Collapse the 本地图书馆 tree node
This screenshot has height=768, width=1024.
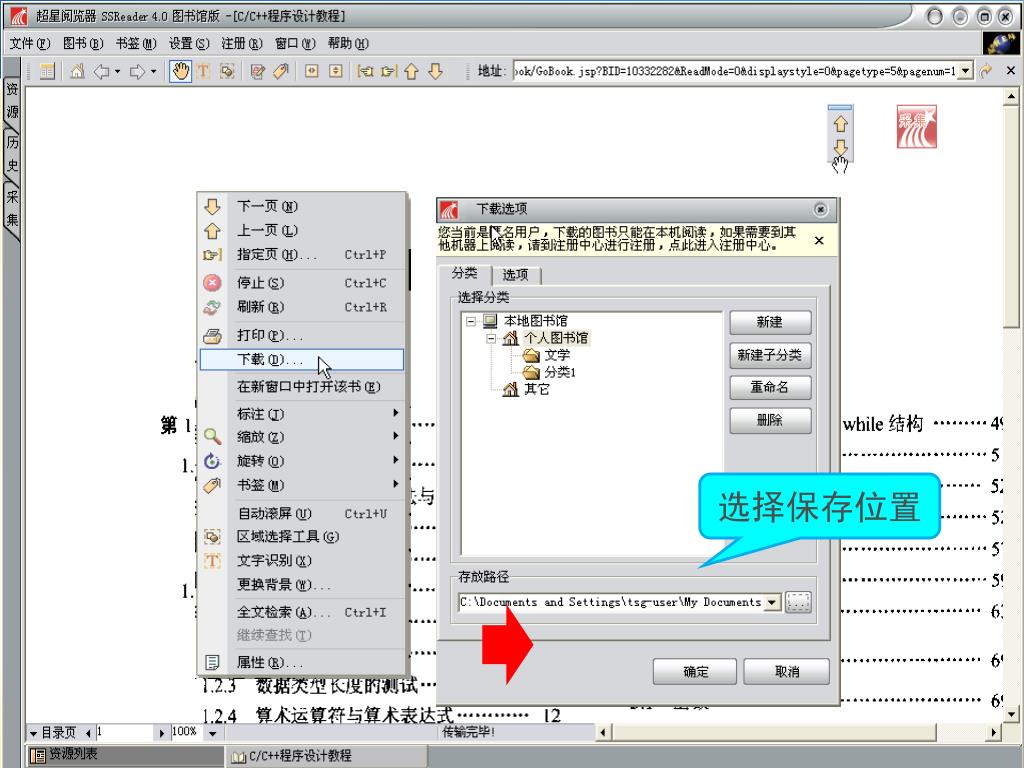coord(470,321)
